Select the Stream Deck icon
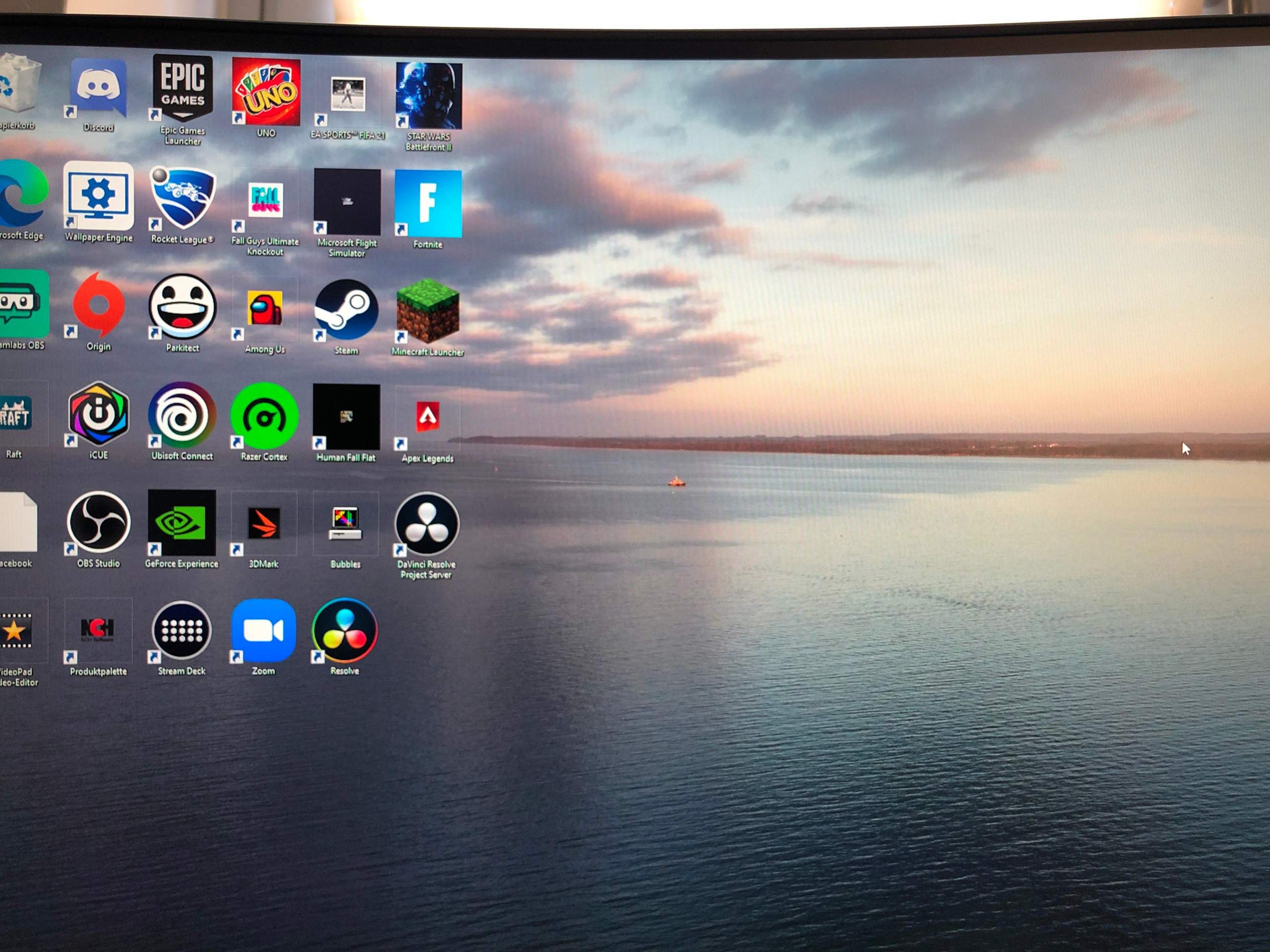Screen dimensions: 1270x952 coord(182,630)
